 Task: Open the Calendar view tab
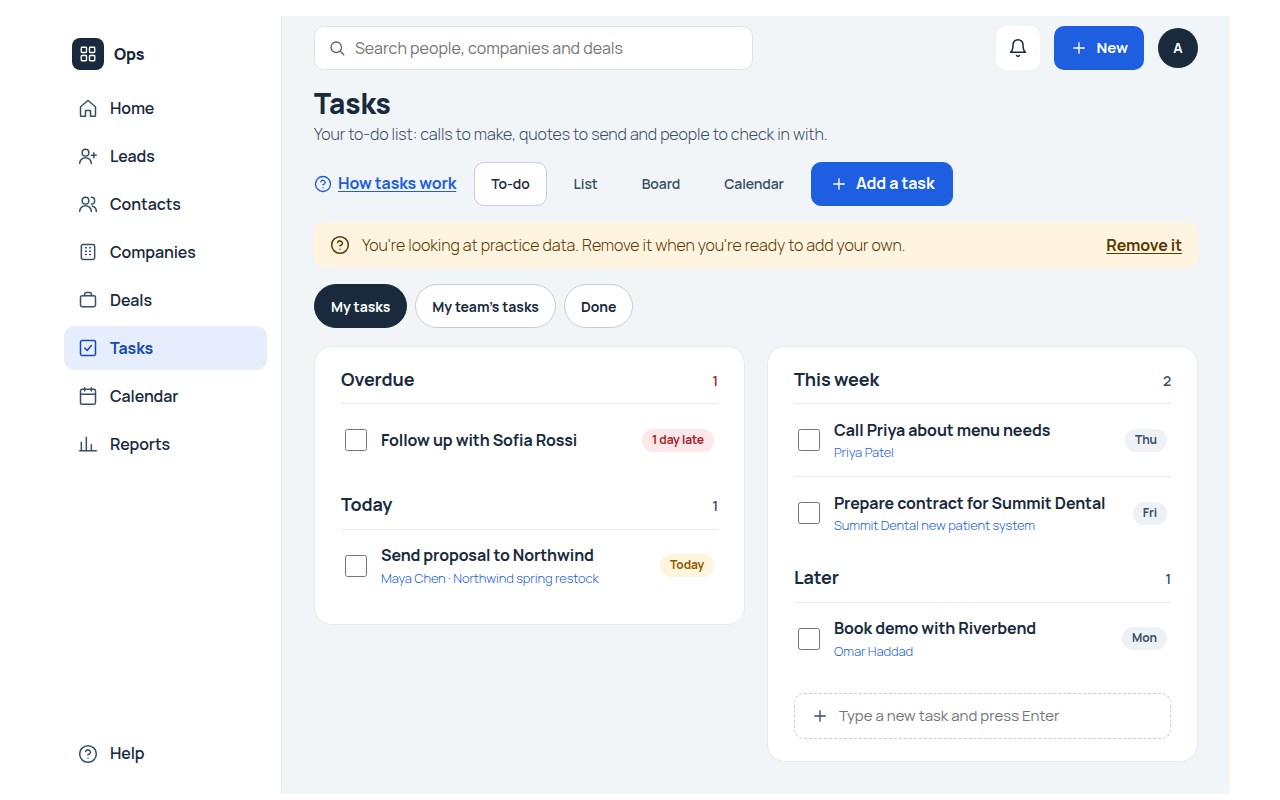(x=754, y=184)
